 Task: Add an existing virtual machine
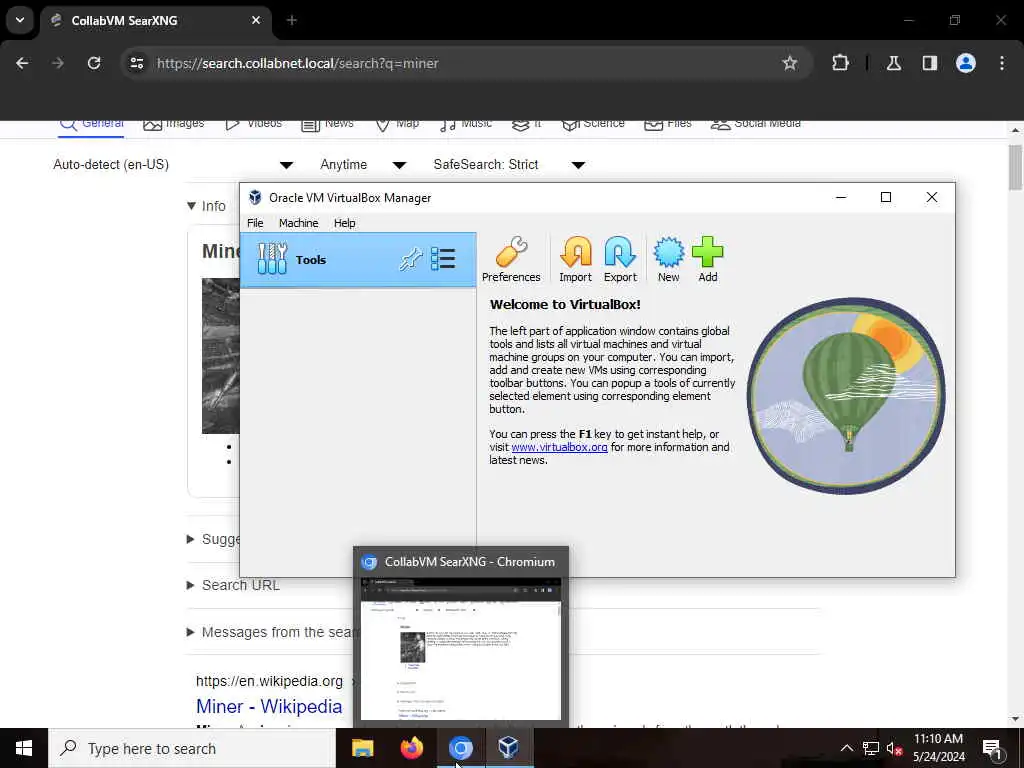pyautogui.click(x=707, y=259)
